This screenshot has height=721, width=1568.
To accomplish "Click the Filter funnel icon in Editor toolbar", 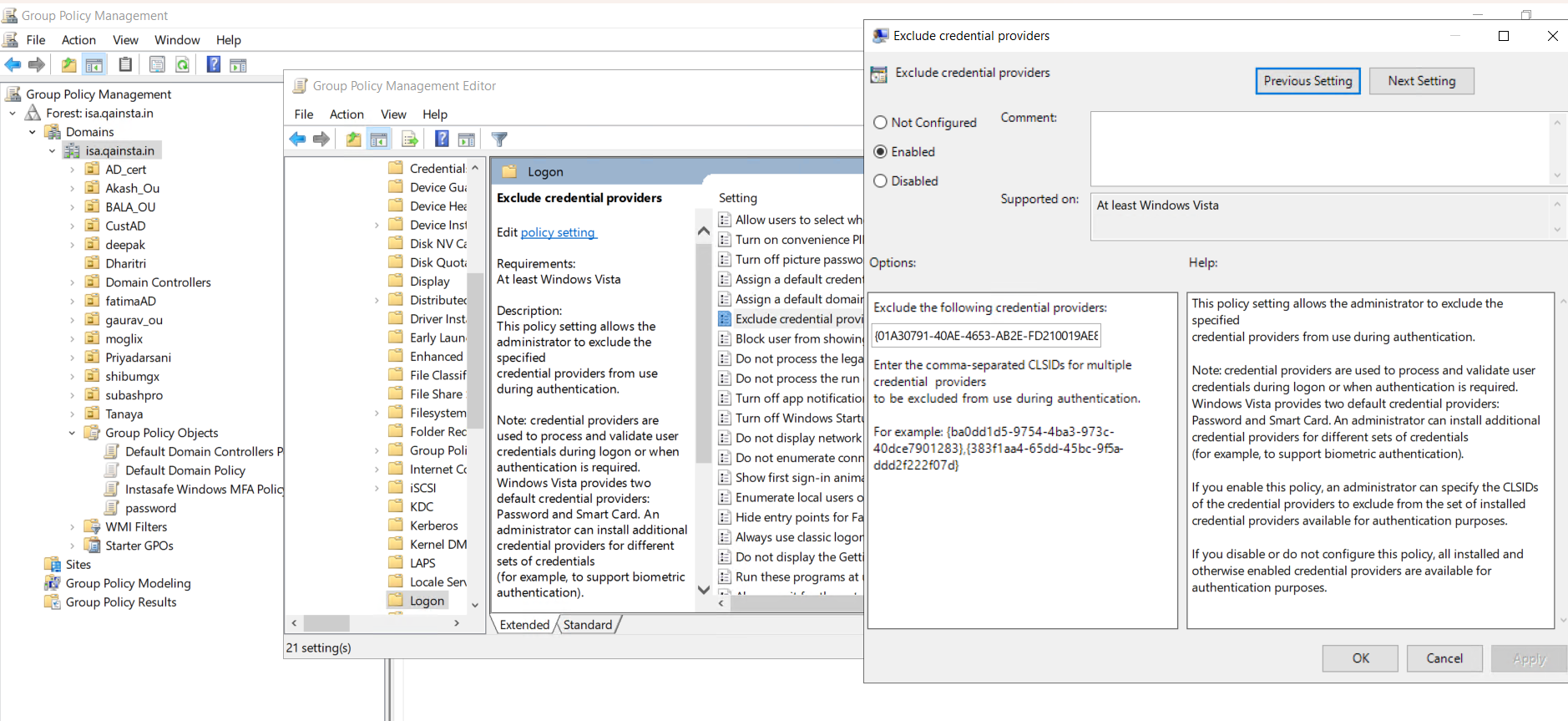I will point(499,139).
